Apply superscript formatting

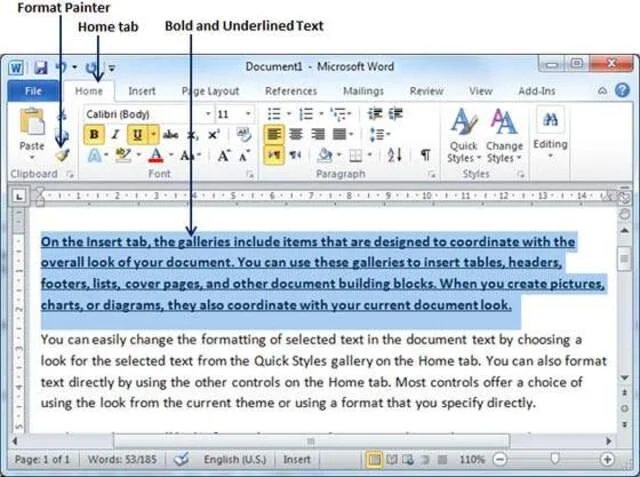click(x=214, y=134)
